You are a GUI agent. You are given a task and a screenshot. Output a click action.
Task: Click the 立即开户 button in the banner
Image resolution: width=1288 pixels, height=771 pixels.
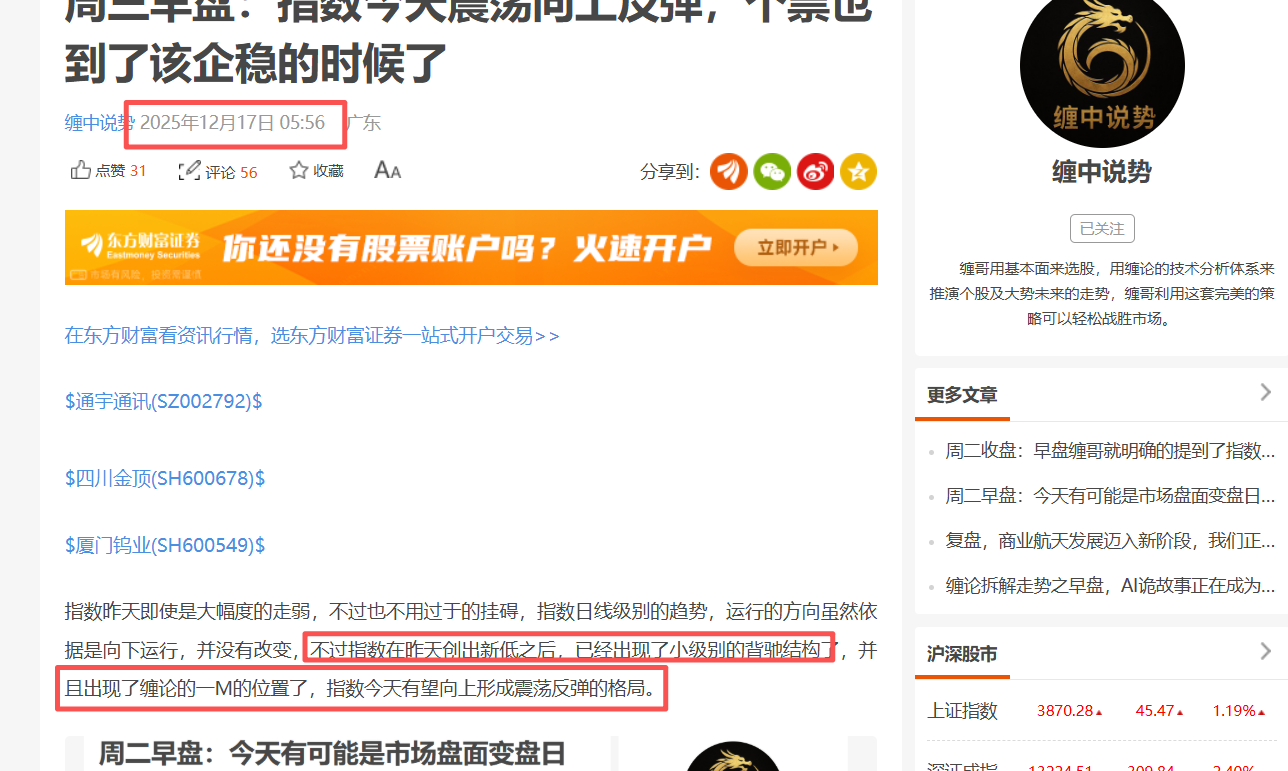[x=795, y=247]
